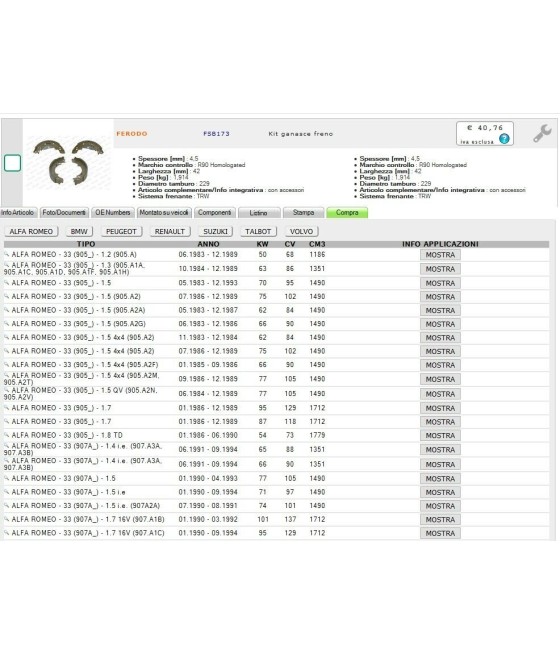Open the Componenti tab

(214, 213)
